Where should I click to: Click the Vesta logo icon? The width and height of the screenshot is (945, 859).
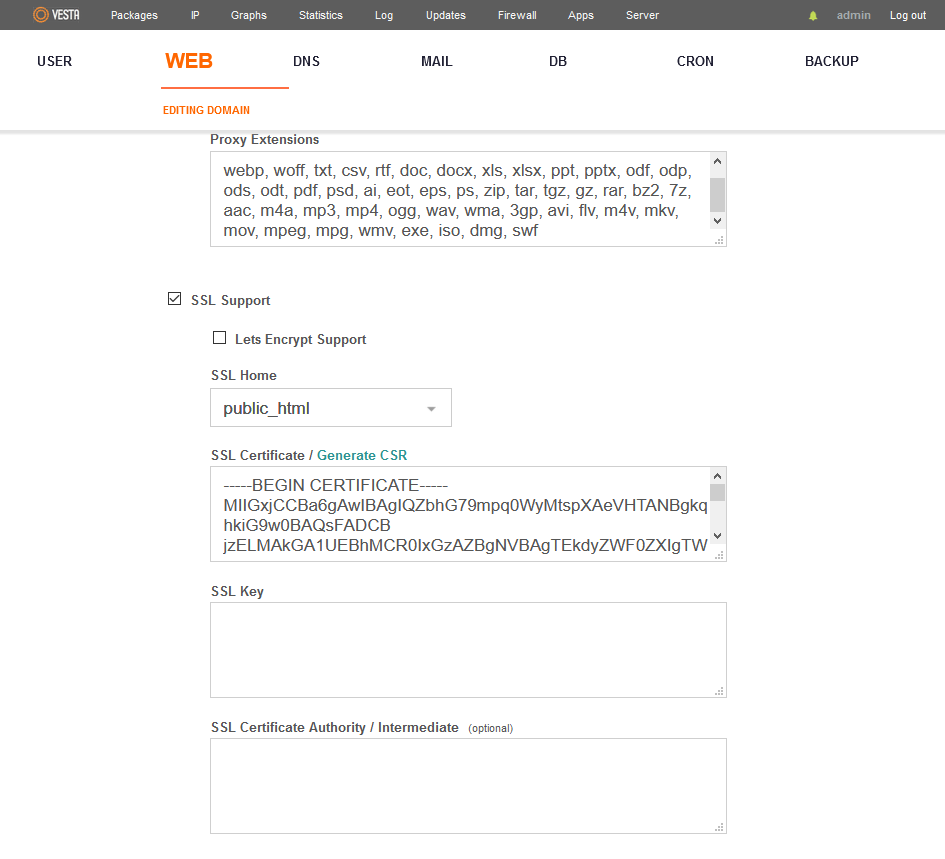coord(41,15)
